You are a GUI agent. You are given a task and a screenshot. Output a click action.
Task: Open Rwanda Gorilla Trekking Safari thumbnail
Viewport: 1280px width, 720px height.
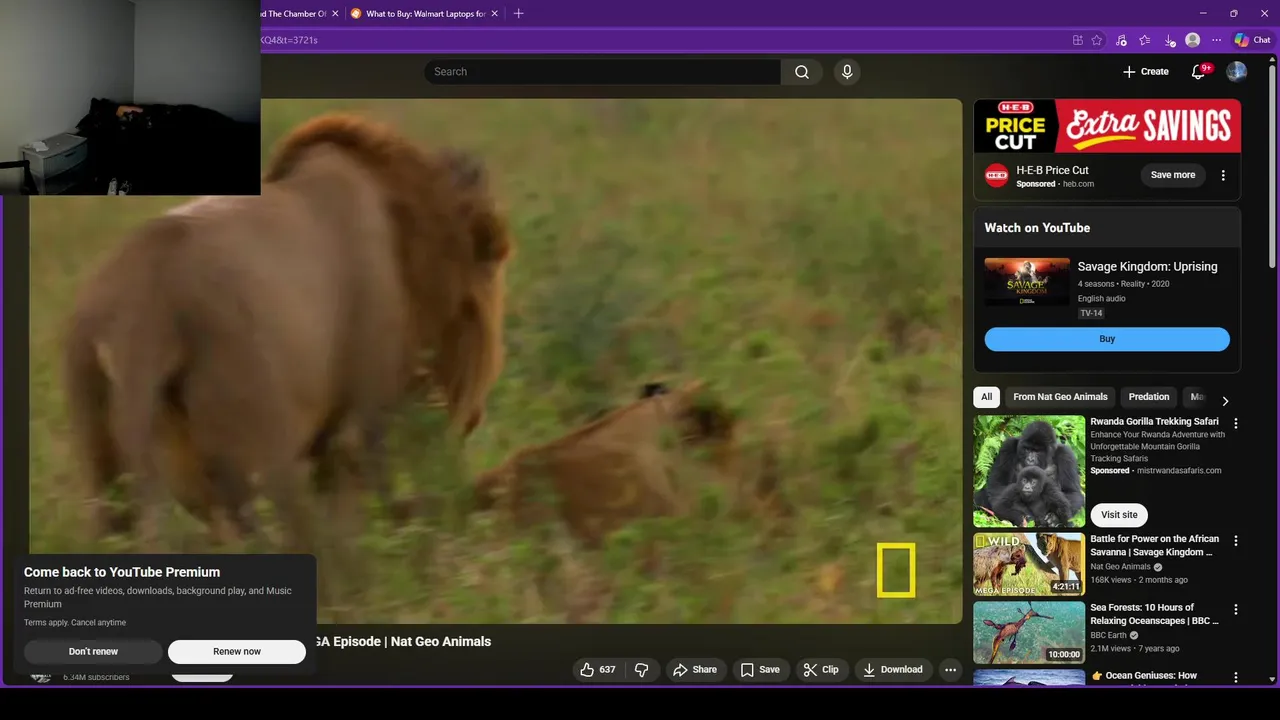1029,471
